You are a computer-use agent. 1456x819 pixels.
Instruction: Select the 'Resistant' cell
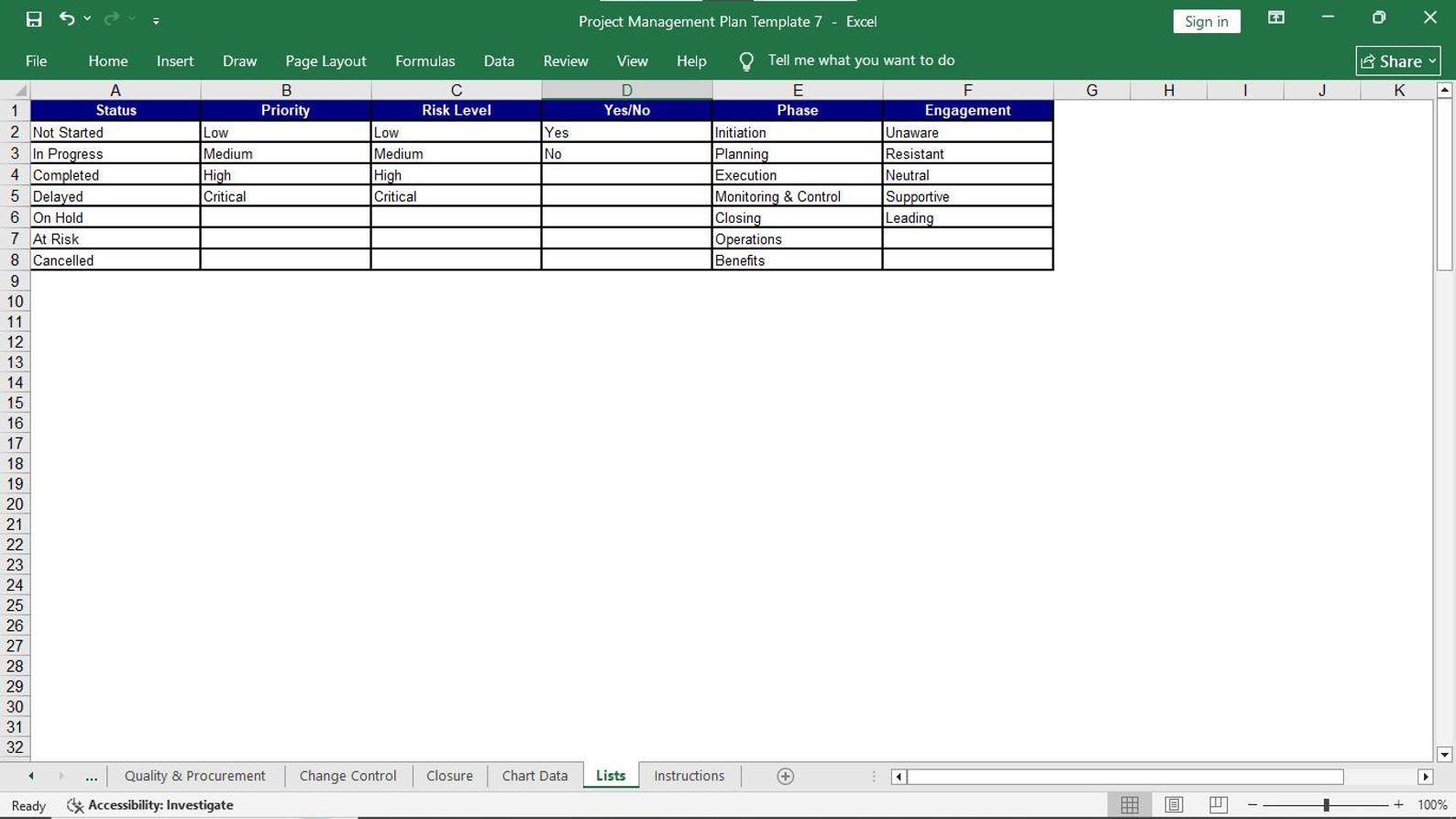click(968, 154)
